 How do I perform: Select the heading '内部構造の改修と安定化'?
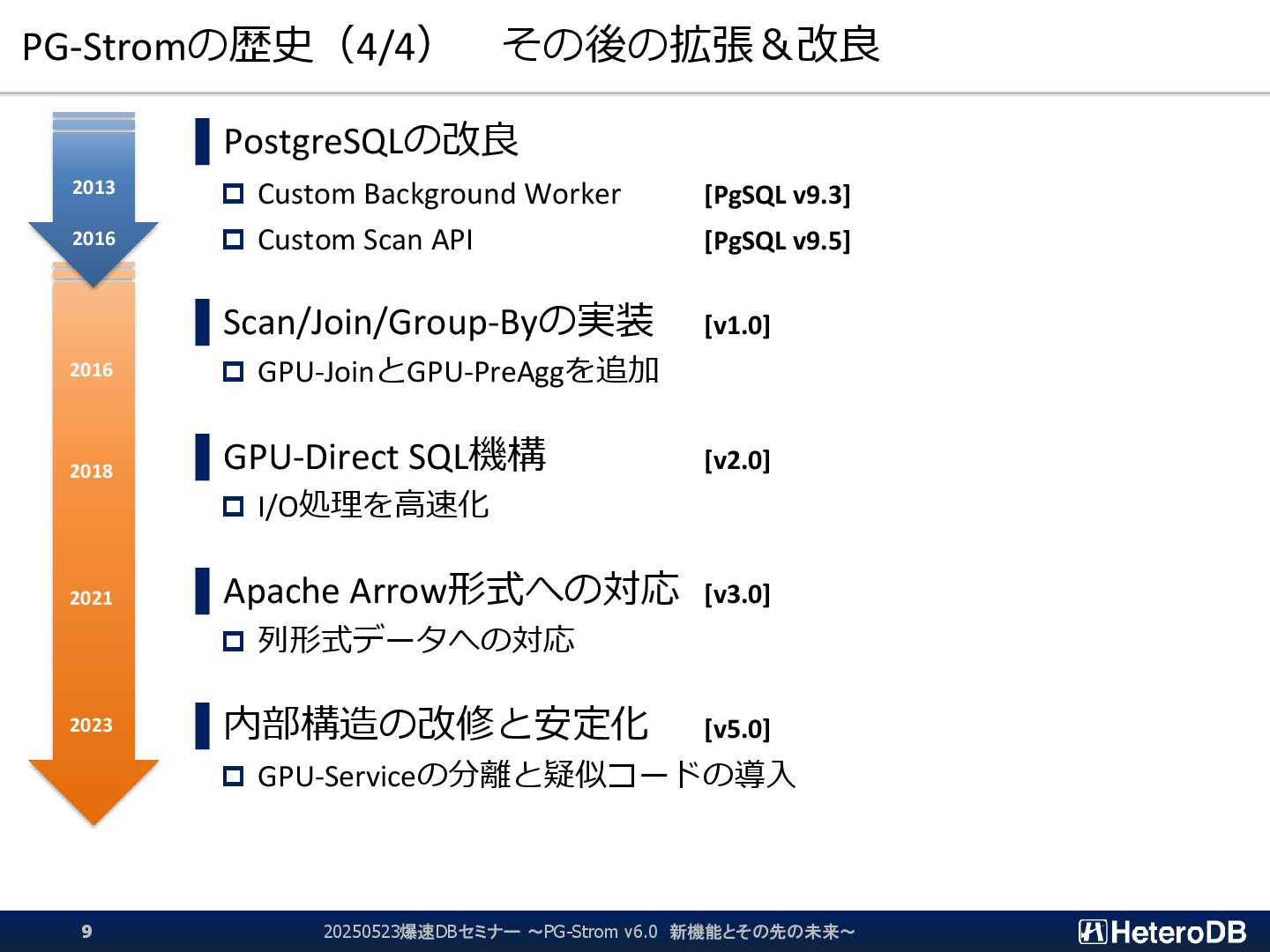(437, 725)
